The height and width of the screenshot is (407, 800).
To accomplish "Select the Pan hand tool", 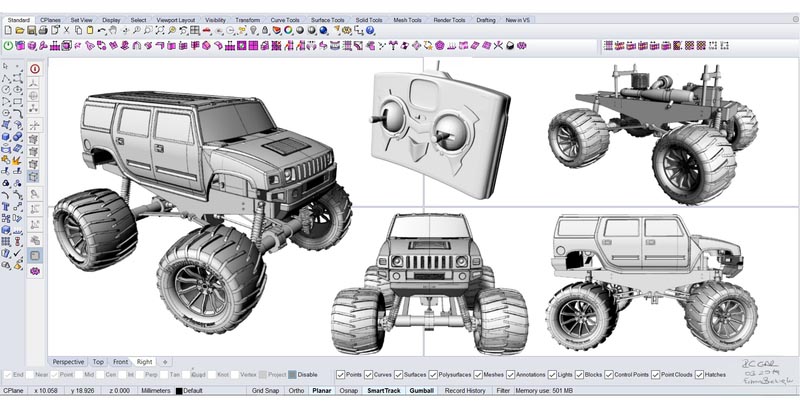I will point(112,31).
